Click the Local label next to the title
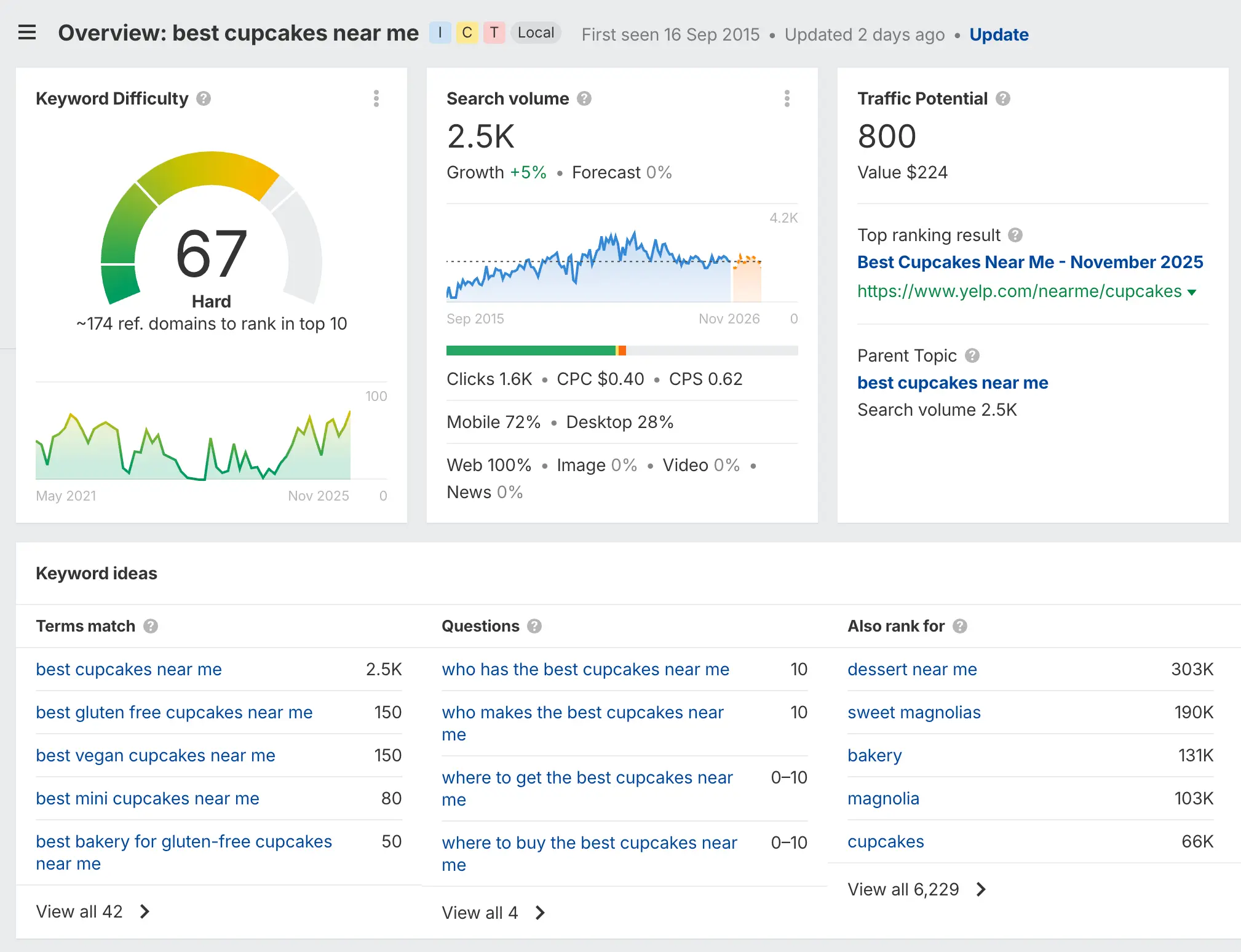Viewport: 1241px width, 952px height. [535, 33]
